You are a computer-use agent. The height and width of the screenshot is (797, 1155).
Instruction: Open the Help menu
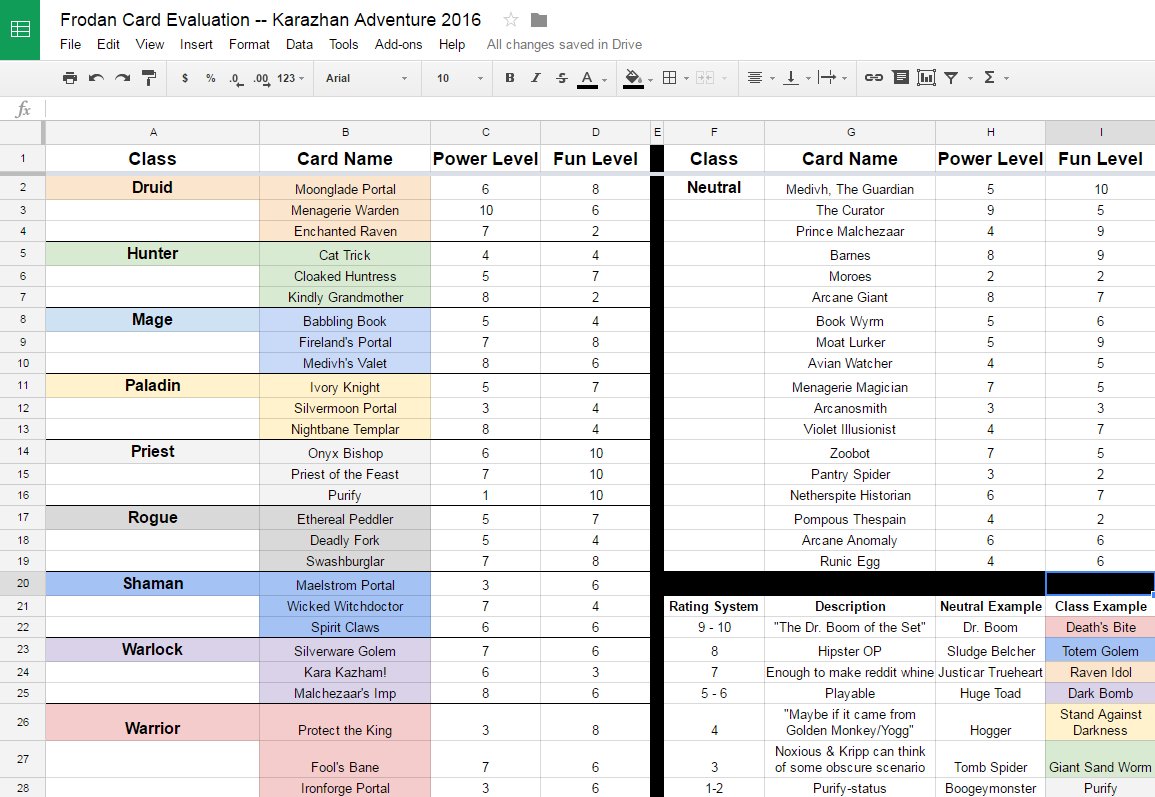[x=452, y=44]
